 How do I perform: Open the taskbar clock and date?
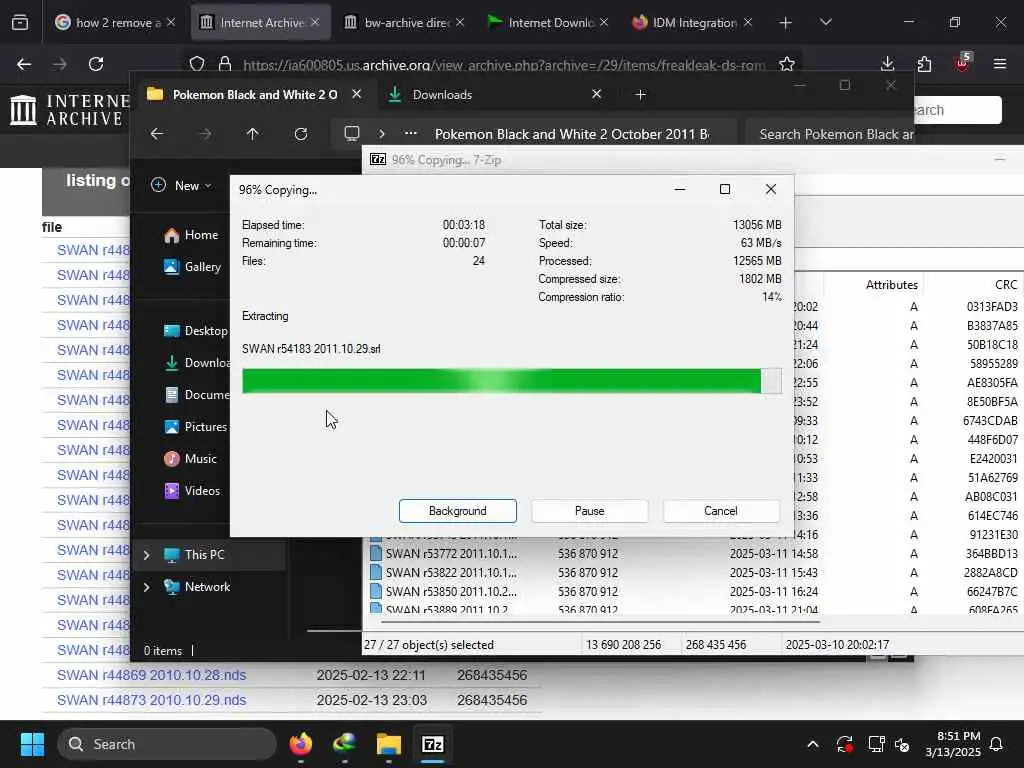point(953,744)
